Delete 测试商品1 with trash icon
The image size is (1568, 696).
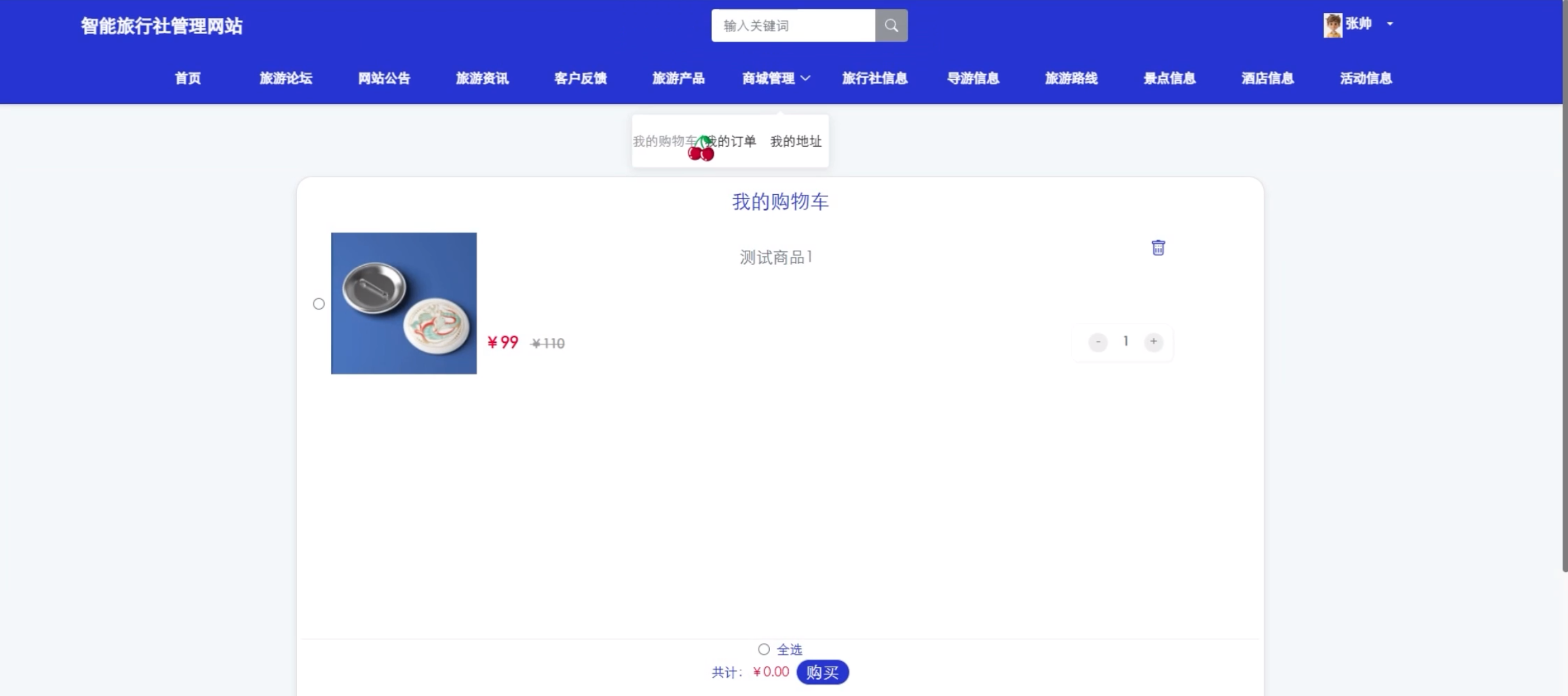(x=1158, y=248)
